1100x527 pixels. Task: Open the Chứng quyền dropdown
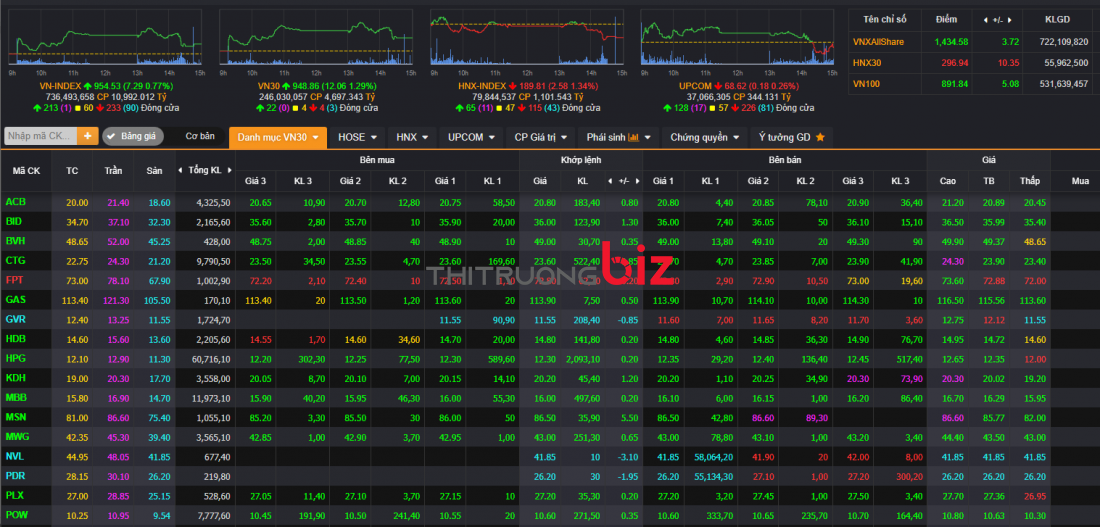coord(704,138)
